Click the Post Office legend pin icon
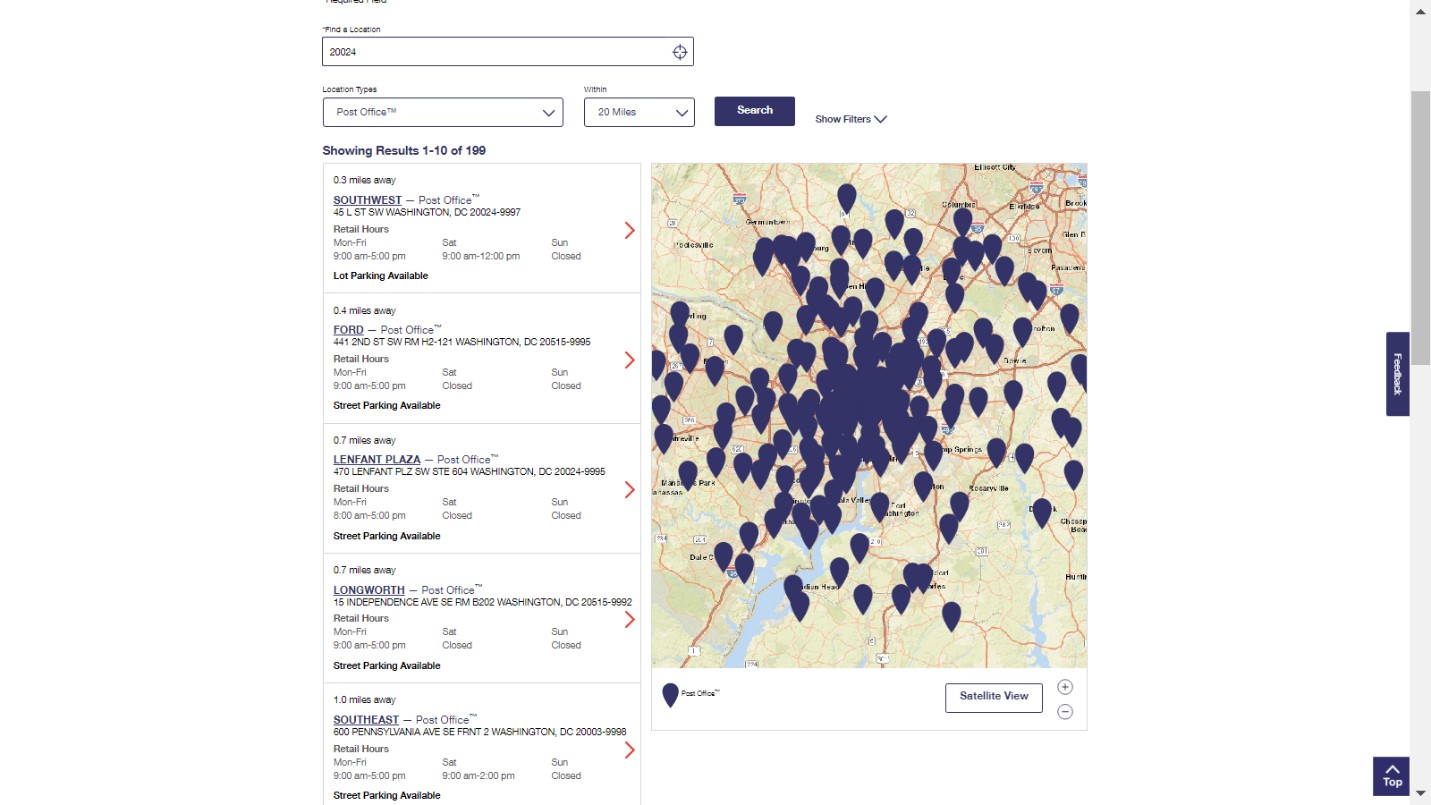1431x805 pixels. 670,695
